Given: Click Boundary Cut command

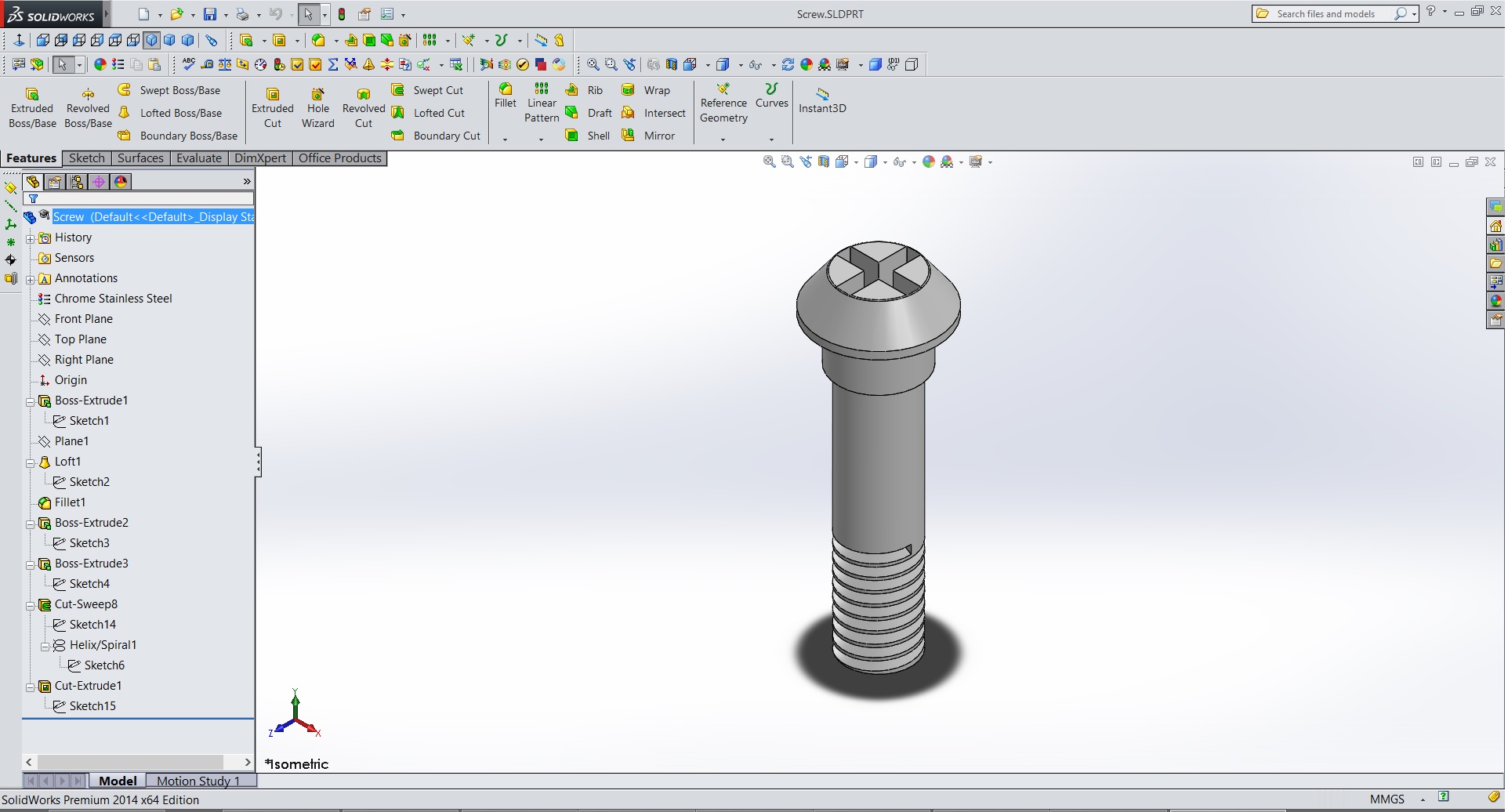Looking at the screenshot, I should click(436, 136).
